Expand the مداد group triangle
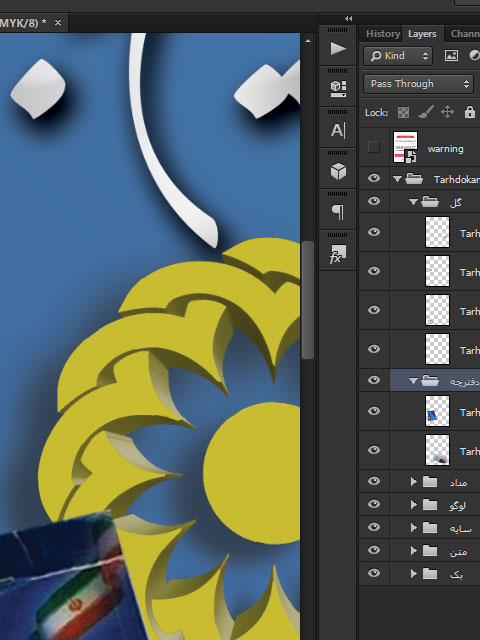 [x=413, y=482]
